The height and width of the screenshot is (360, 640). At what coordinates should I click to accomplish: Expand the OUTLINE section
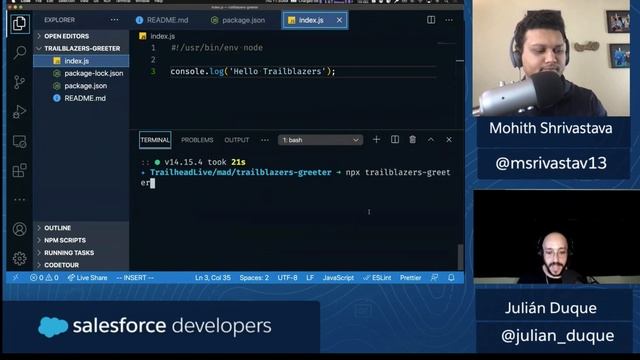[82, 228]
